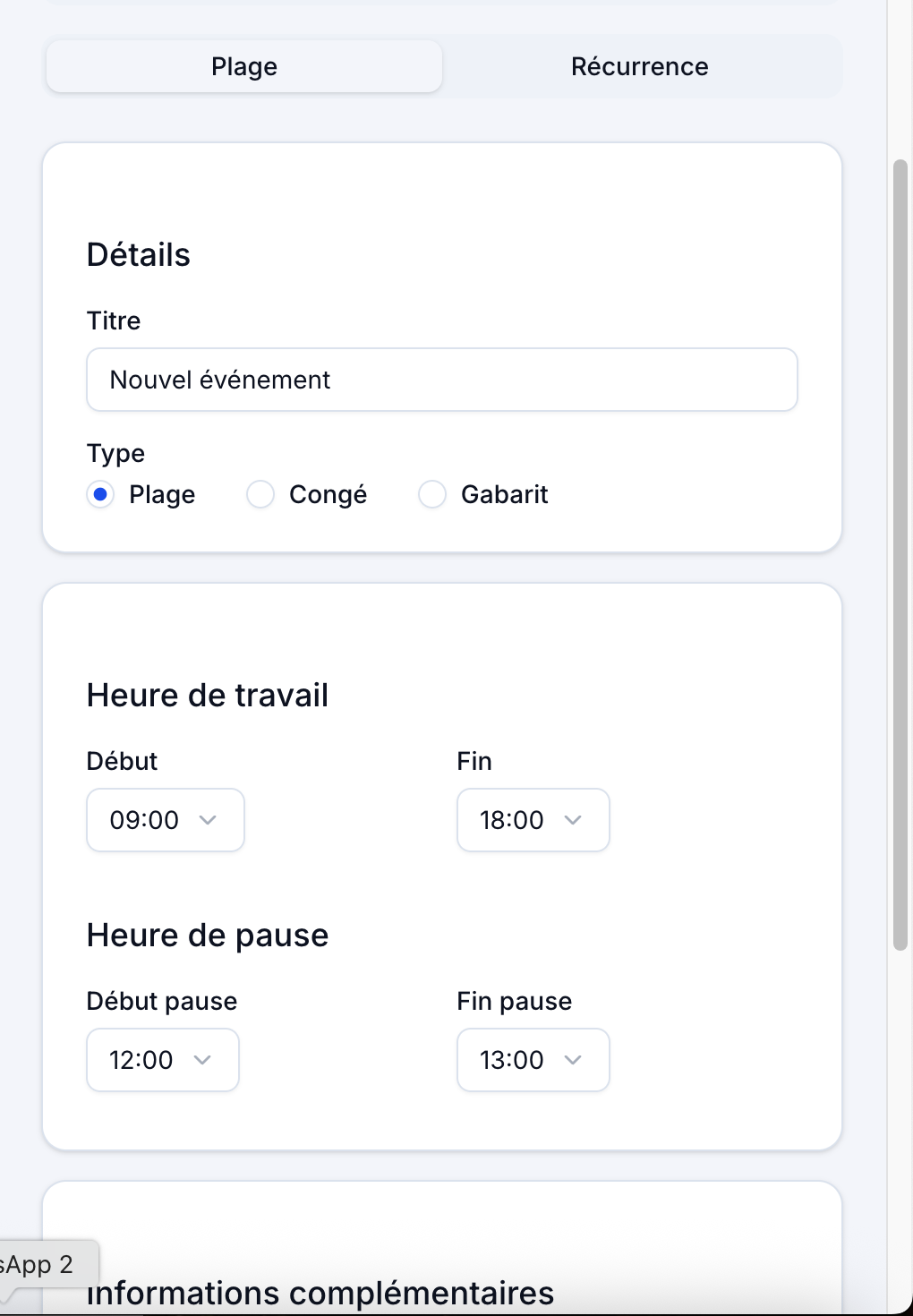Click the Titre input field
Screen dimensions: 913x1316
[x=441, y=380]
